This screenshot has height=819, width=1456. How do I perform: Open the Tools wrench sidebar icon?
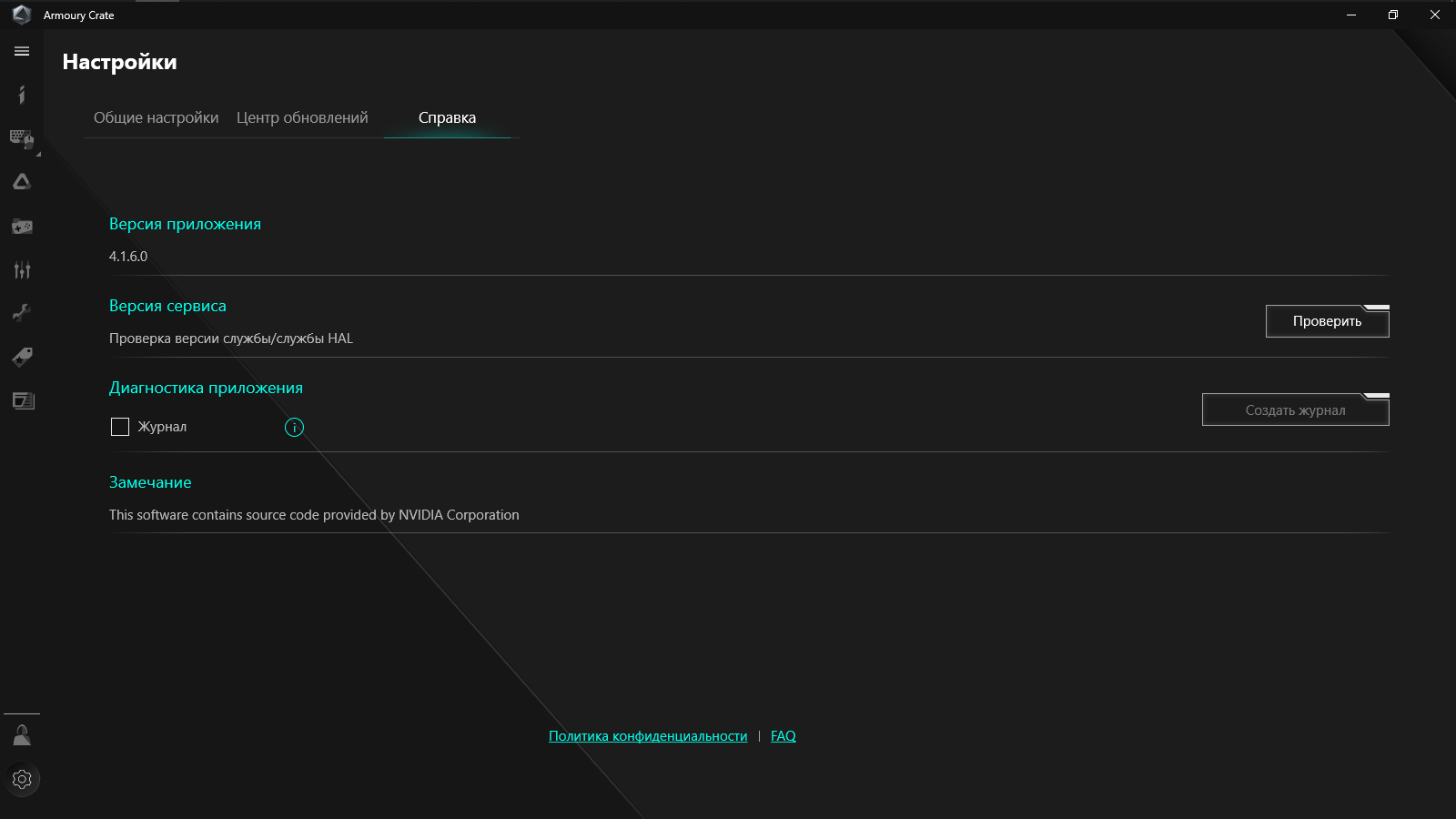22,313
